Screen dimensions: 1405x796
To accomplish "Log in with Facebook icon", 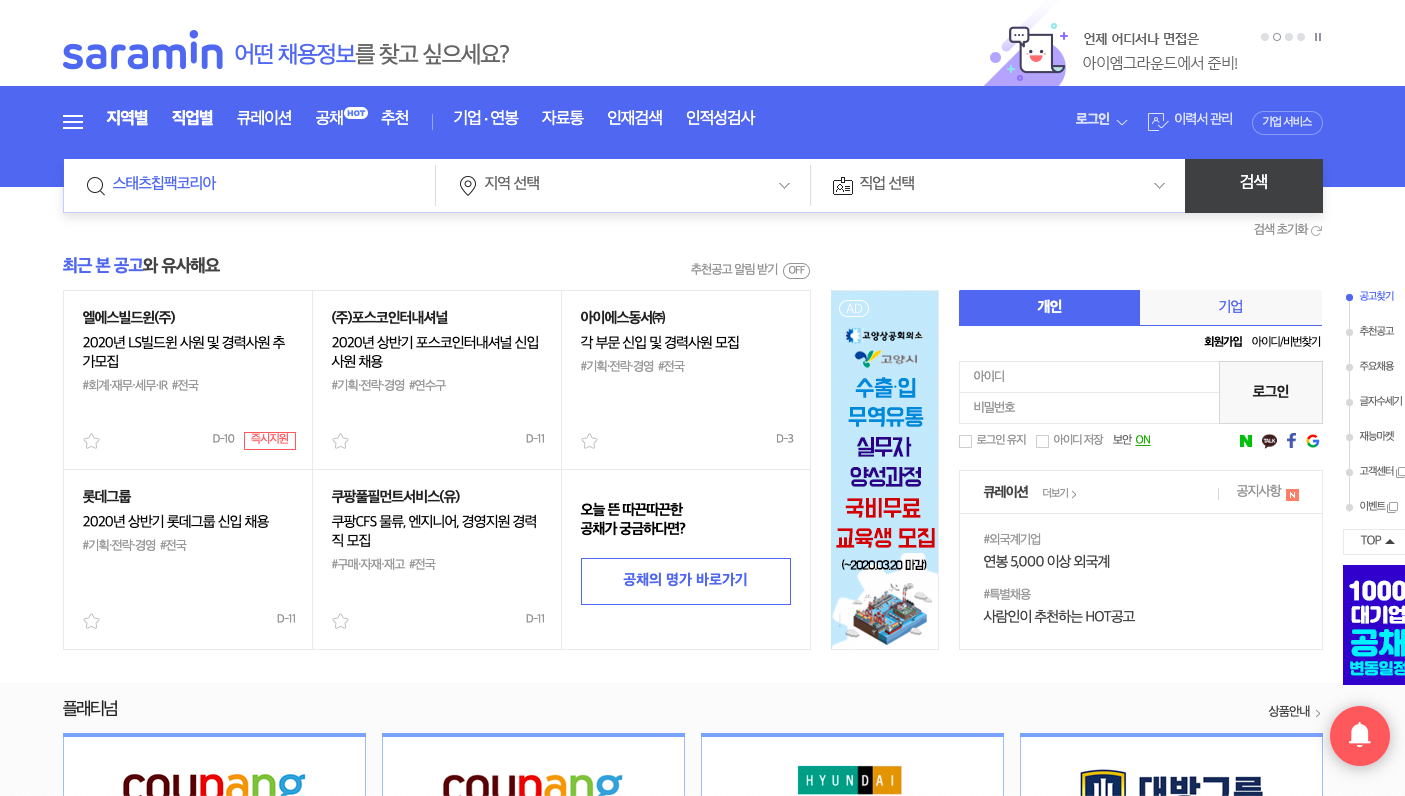I will click(x=1291, y=441).
